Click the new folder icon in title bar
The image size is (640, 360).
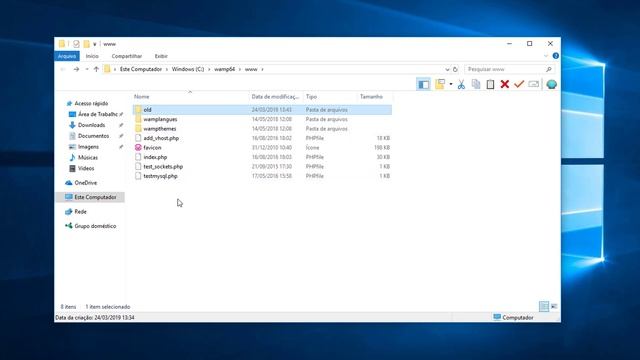click(x=86, y=44)
